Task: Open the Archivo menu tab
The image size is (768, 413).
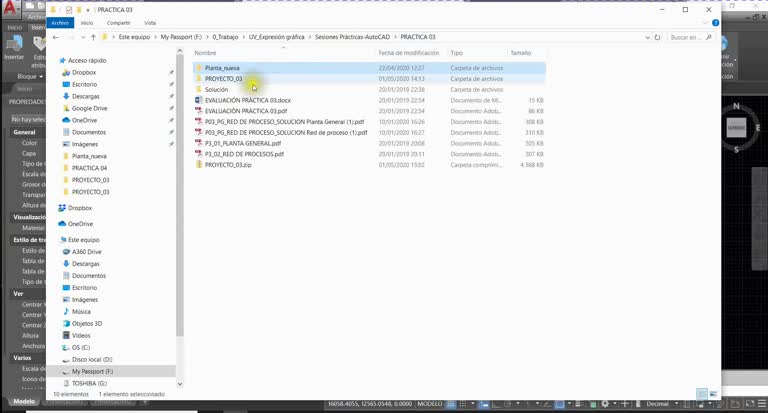Action: [60, 23]
